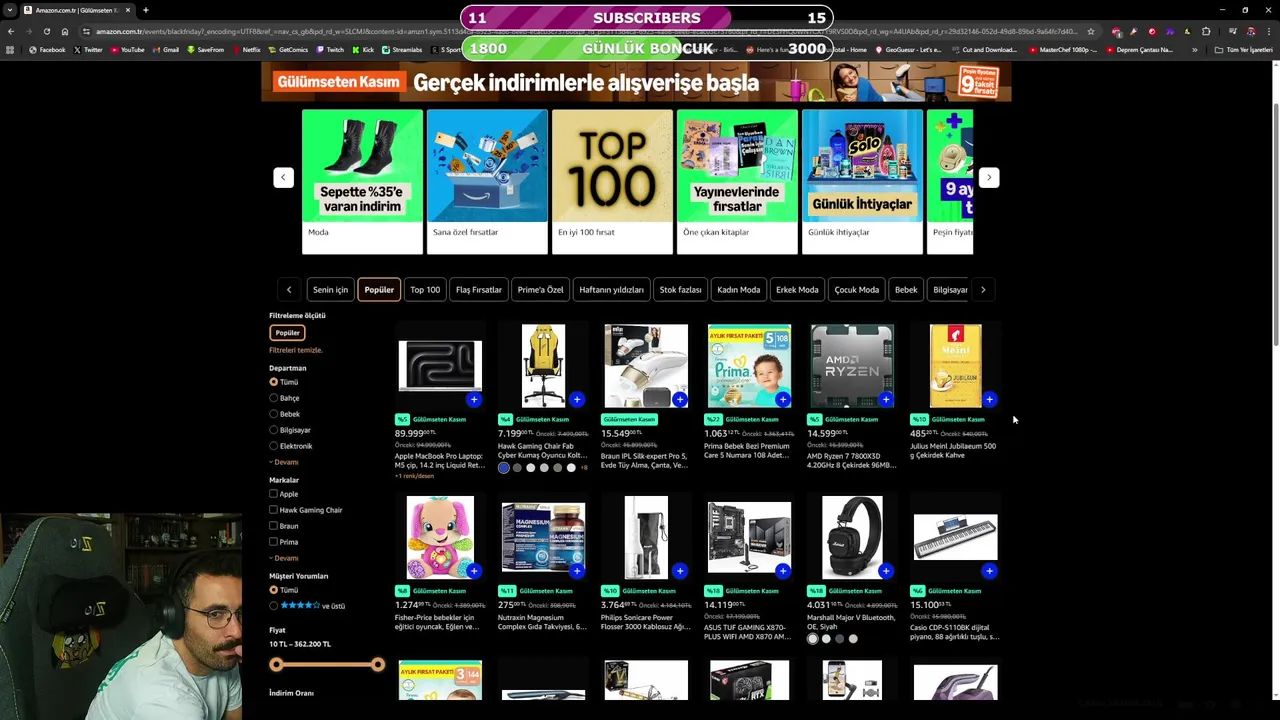The width and height of the screenshot is (1280, 720).
Task: Switch to the Flaş Fırsatlar tab
Action: (479, 290)
